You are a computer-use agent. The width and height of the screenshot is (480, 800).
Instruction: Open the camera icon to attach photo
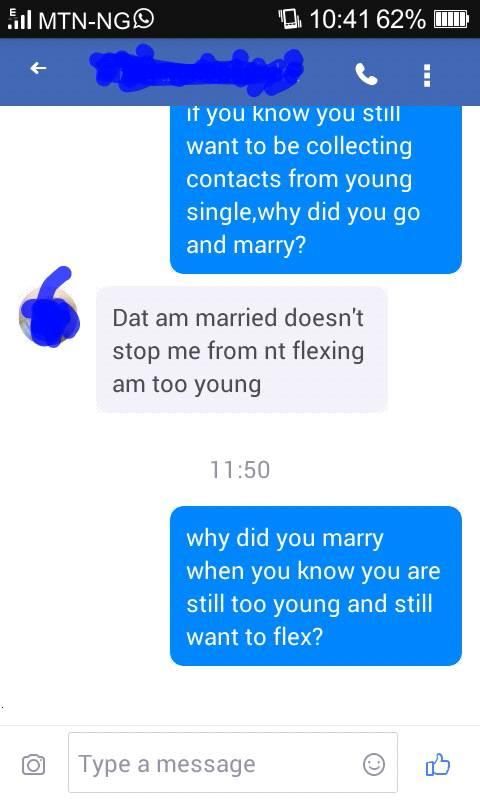pyautogui.click(x=34, y=765)
